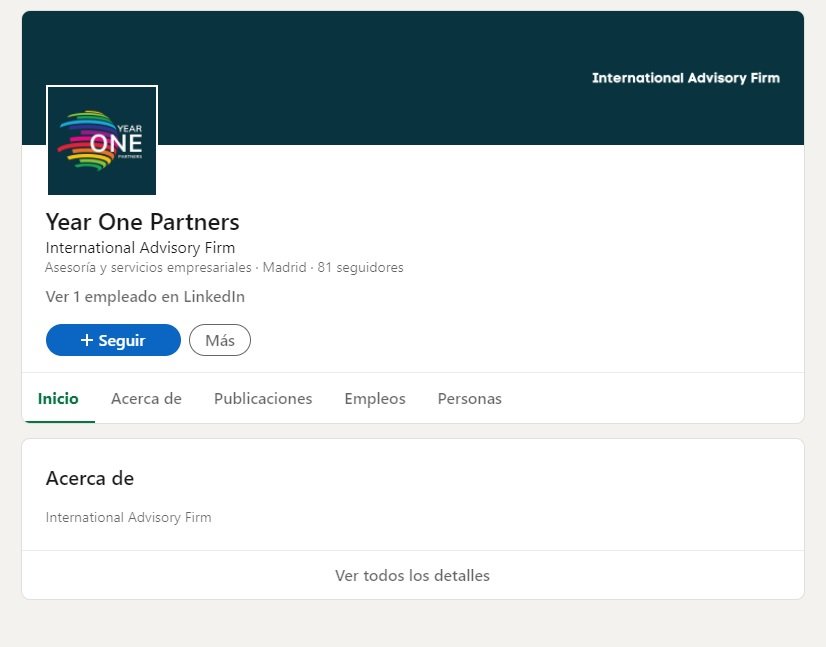Open the Más options button

coord(220,340)
